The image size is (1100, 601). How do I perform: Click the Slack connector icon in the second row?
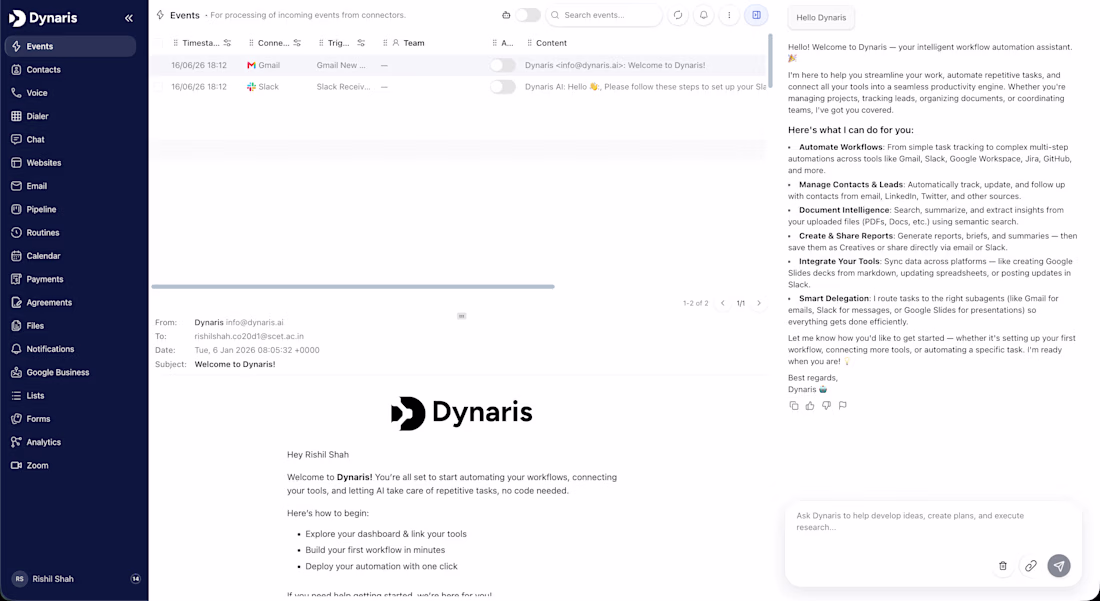[x=251, y=87]
